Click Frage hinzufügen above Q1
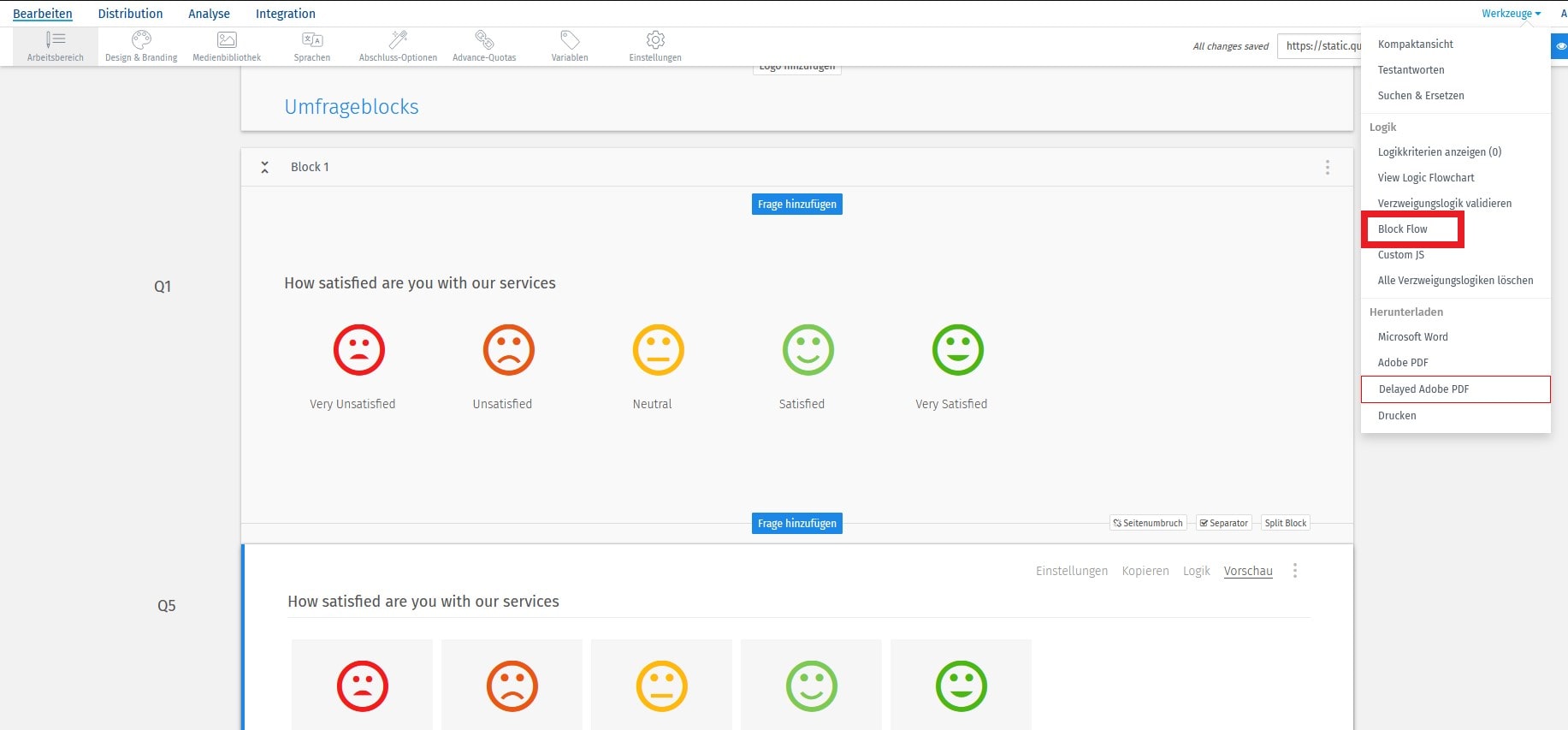The height and width of the screenshot is (730, 1568). pyautogui.click(x=797, y=205)
